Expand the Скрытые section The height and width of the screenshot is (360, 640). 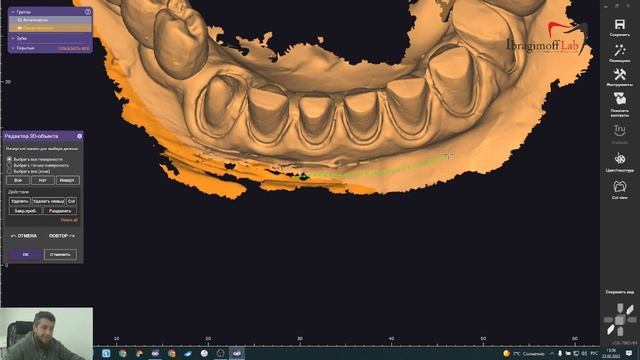tap(13, 48)
